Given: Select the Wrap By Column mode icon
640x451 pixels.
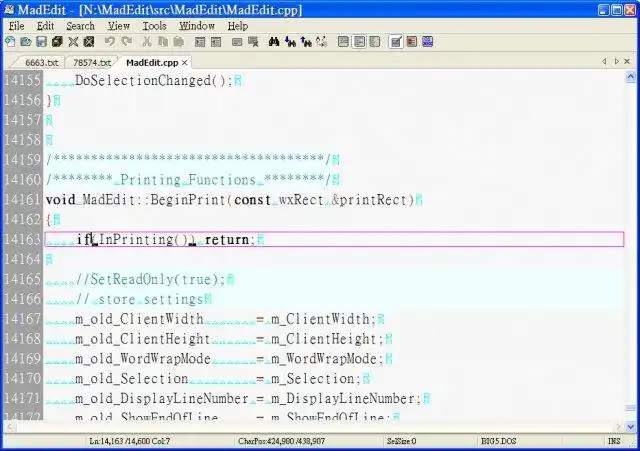Looking at the screenshot, I should point(375,42).
